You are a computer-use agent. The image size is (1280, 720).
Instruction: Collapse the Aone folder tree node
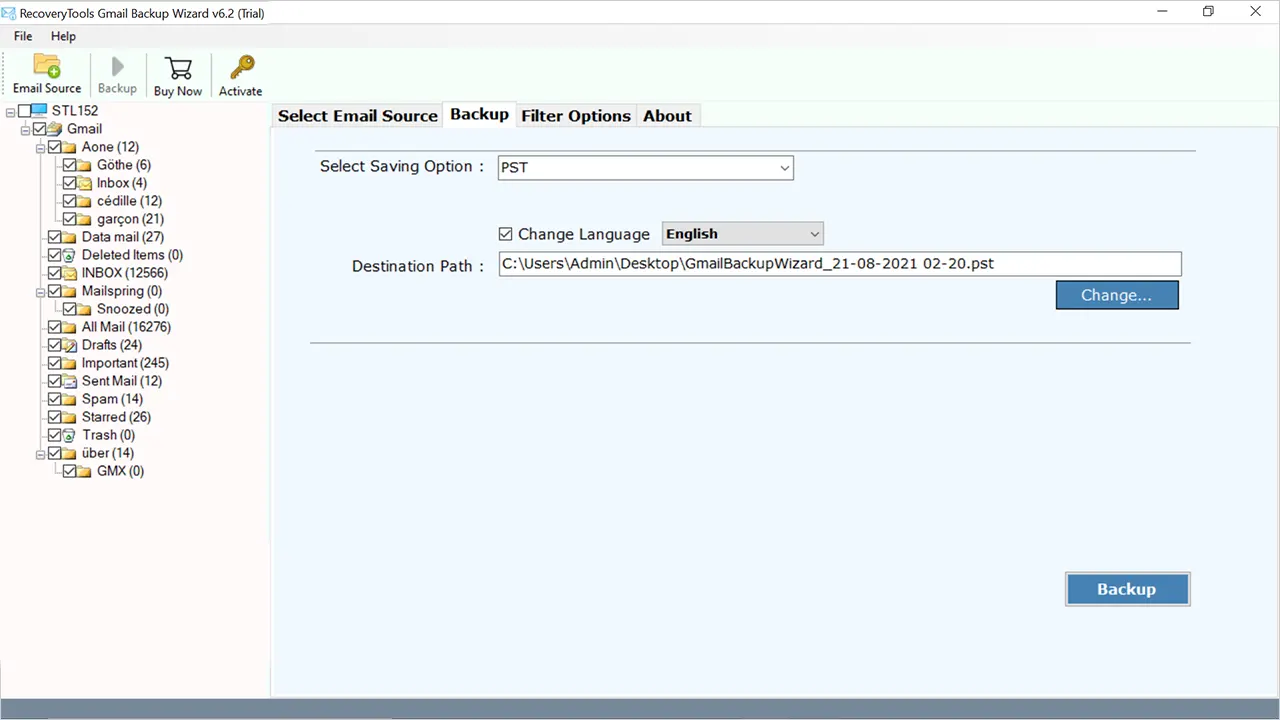coord(41,147)
